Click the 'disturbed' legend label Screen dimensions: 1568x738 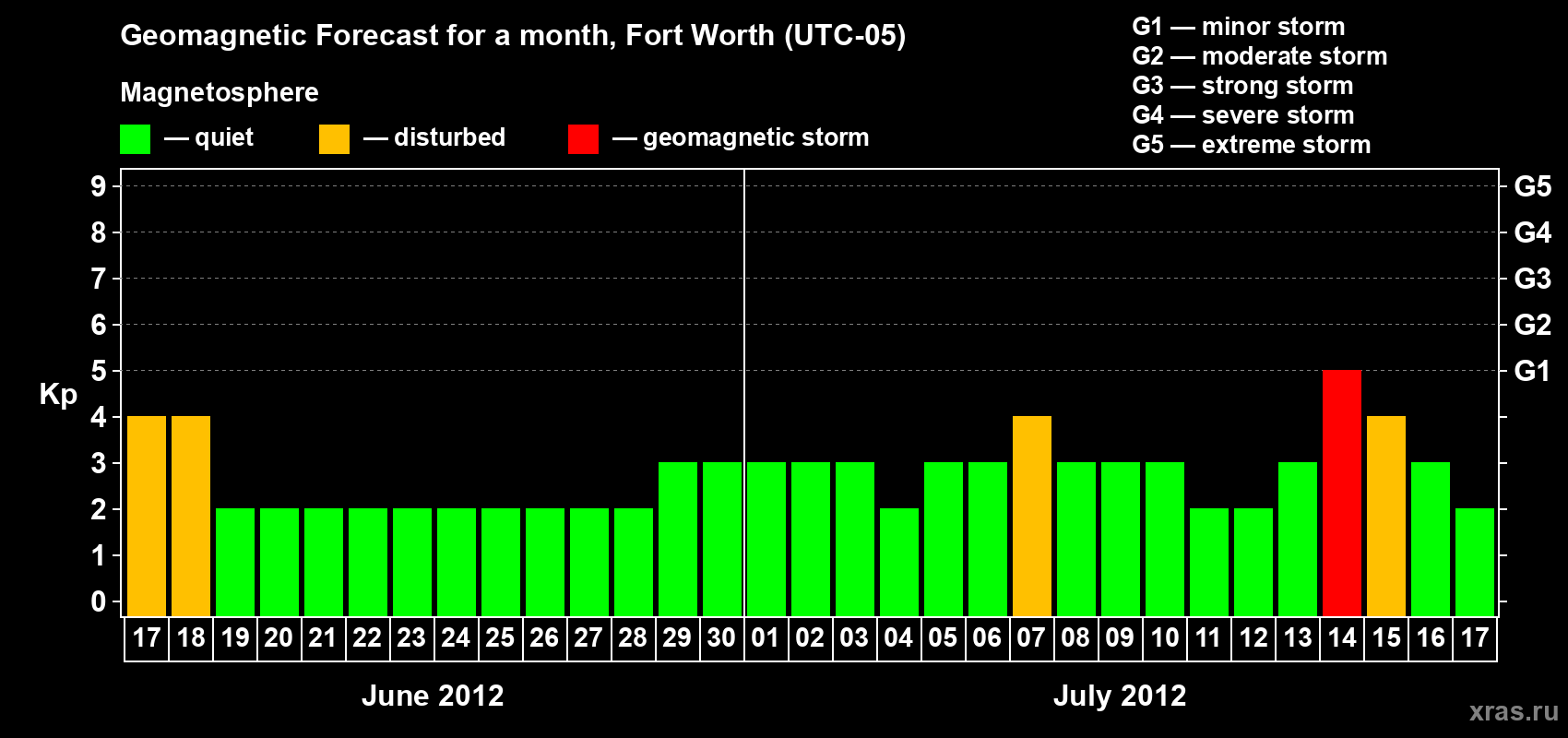pos(449,137)
